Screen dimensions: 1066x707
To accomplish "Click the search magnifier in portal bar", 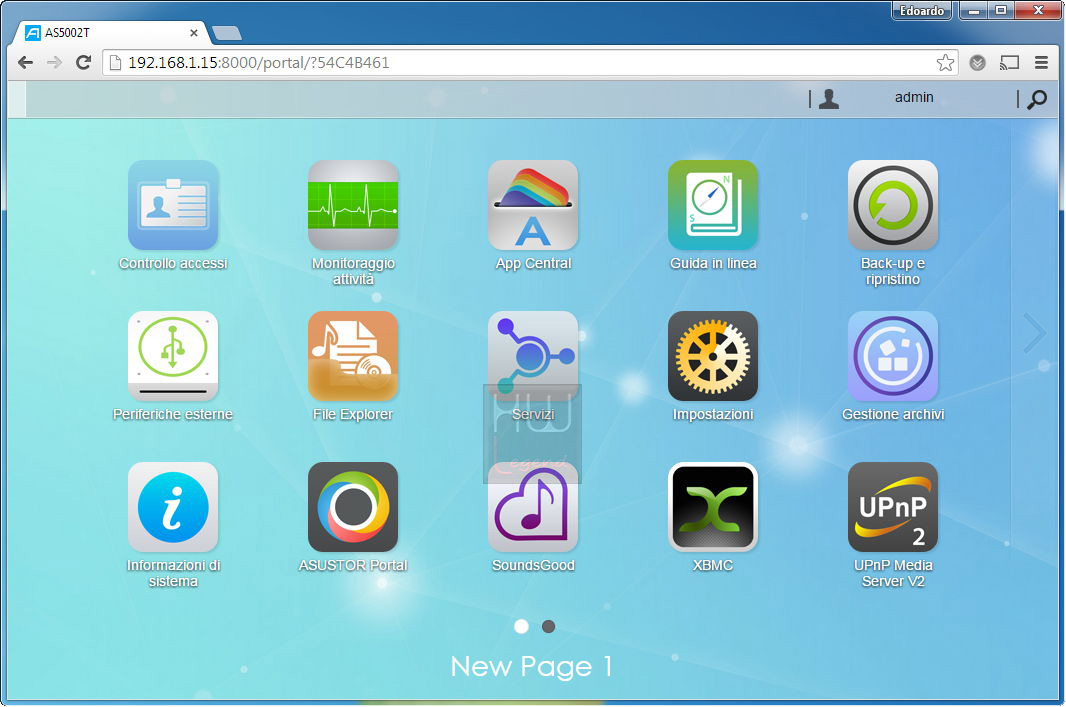I will [x=1037, y=99].
